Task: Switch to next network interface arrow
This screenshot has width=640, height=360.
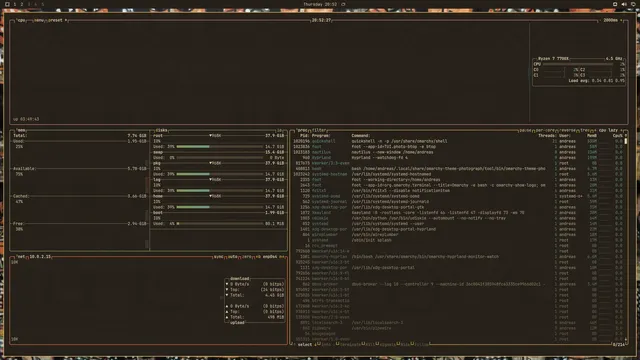Action: [282, 257]
